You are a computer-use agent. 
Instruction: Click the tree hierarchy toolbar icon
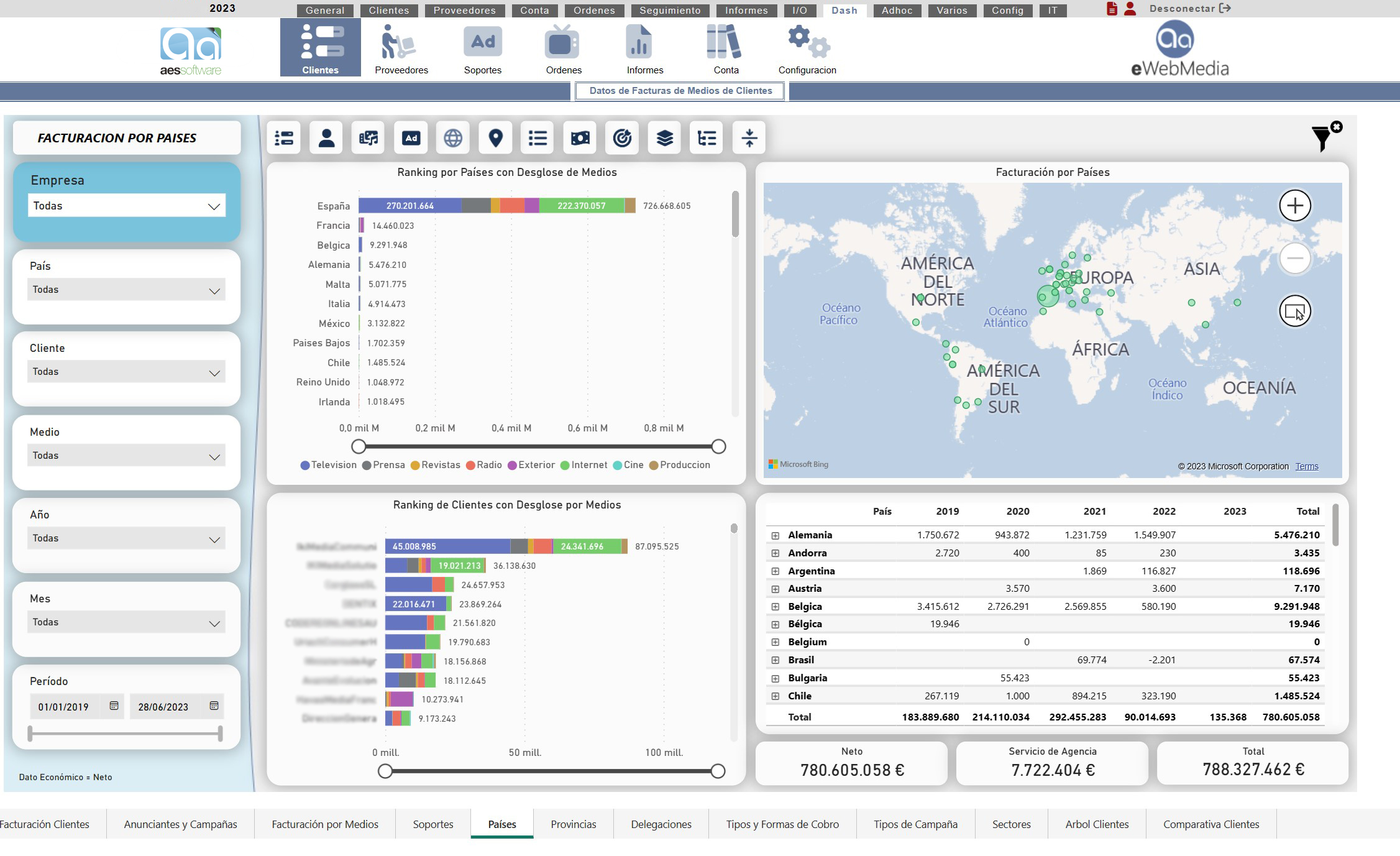(707, 137)
